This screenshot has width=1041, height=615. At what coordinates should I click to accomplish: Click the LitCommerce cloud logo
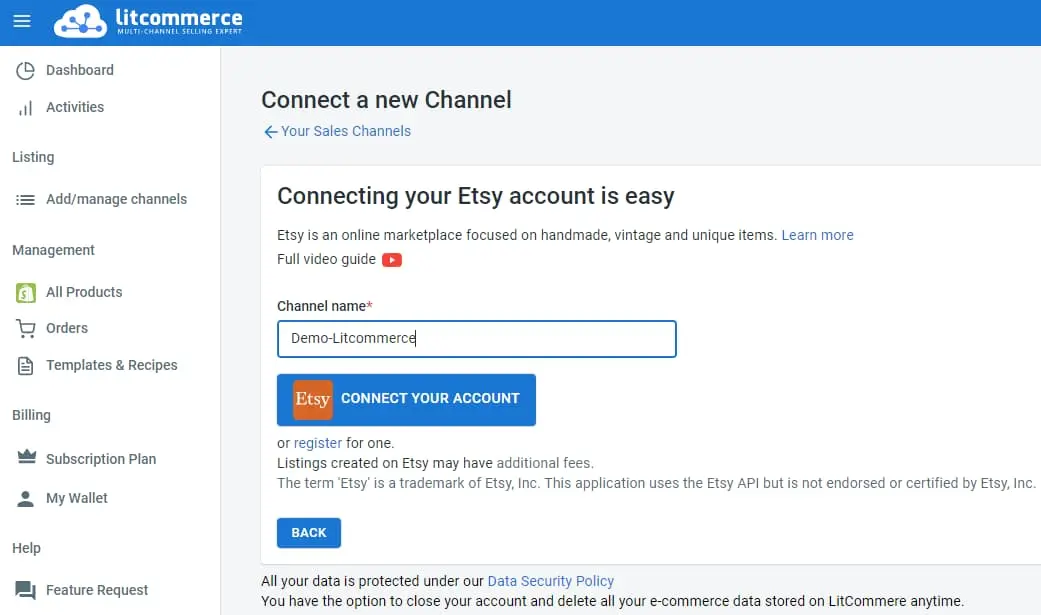coord(79,21)
